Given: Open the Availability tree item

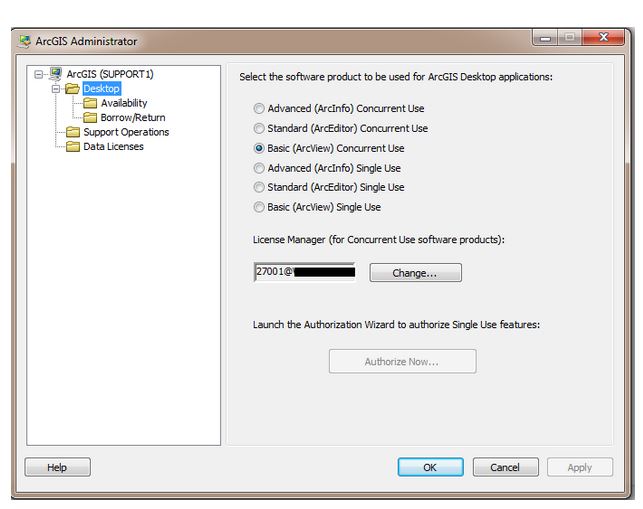Looking at the screenshot, I should tap(123, 103).
